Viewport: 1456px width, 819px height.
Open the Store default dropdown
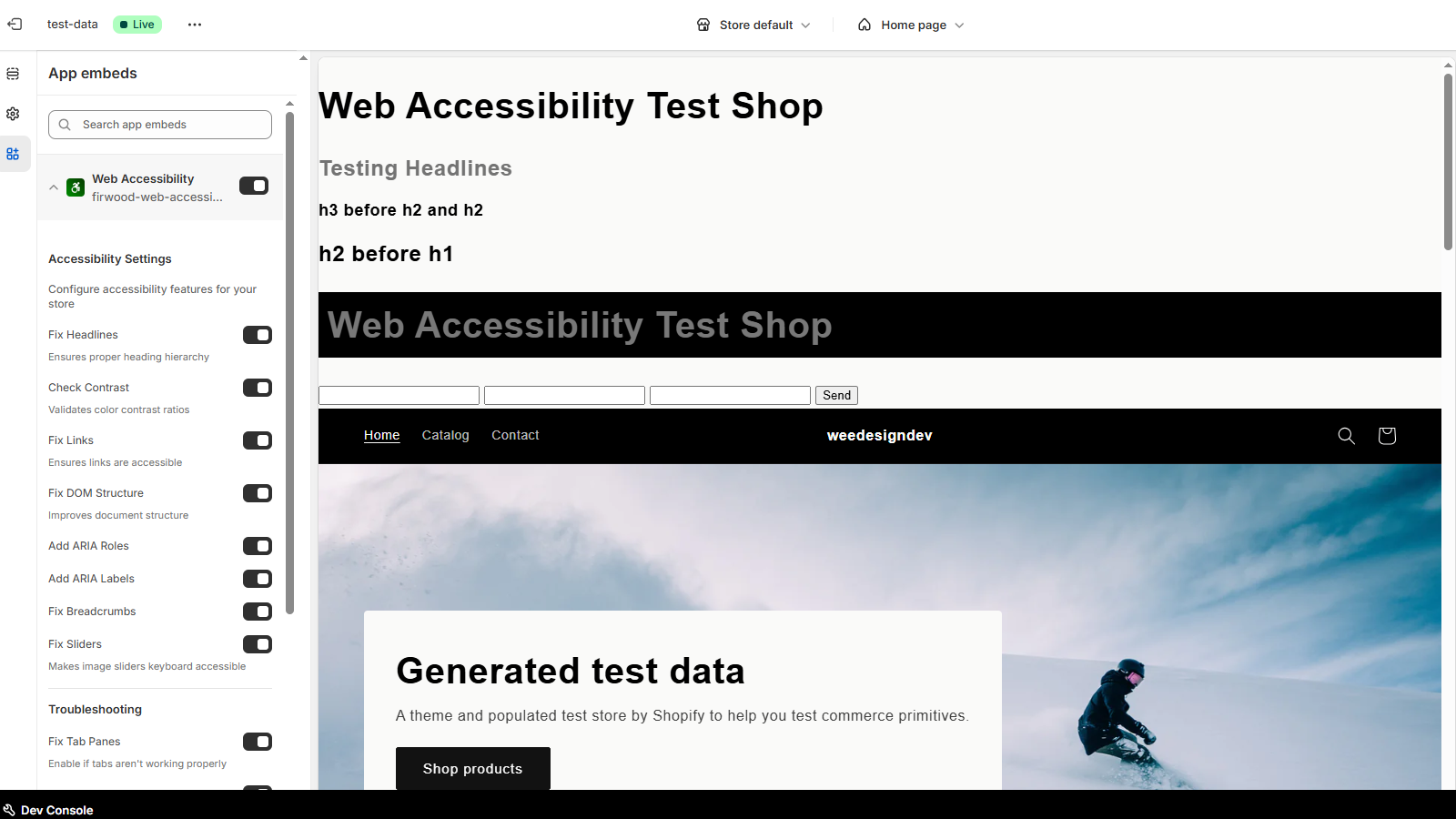point(753,25)
